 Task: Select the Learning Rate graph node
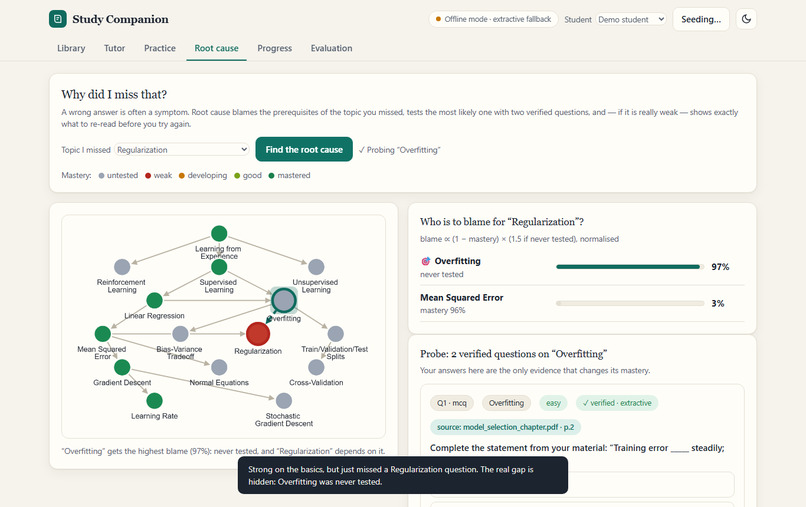(154, 401)
